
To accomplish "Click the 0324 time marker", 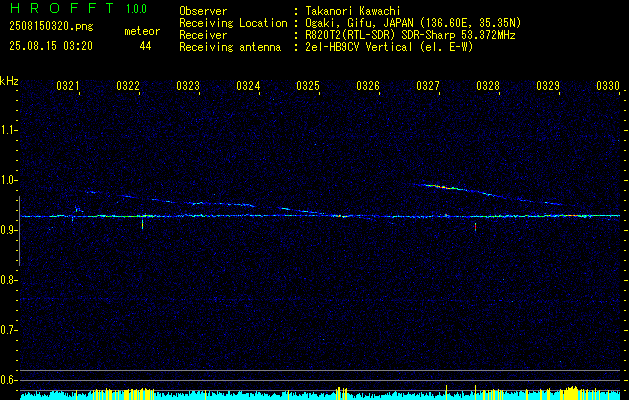I will [x=248, y=86].
